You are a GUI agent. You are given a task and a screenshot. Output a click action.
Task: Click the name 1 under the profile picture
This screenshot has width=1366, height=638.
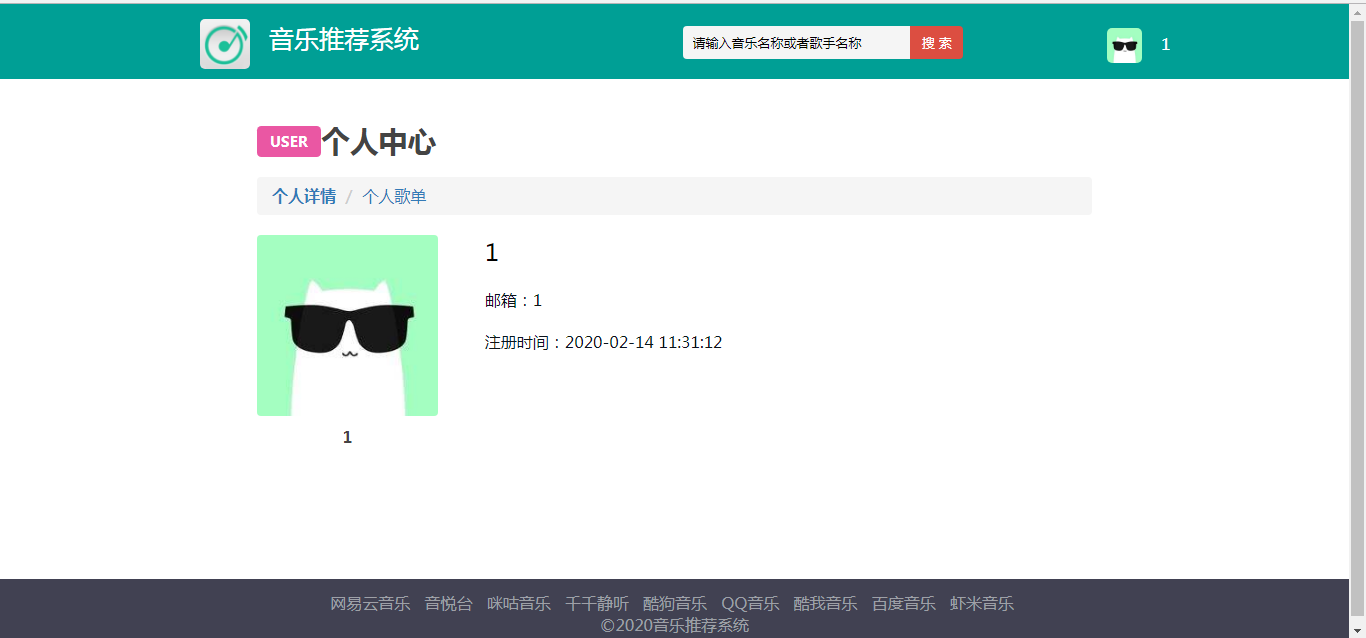tap(347, 437)
